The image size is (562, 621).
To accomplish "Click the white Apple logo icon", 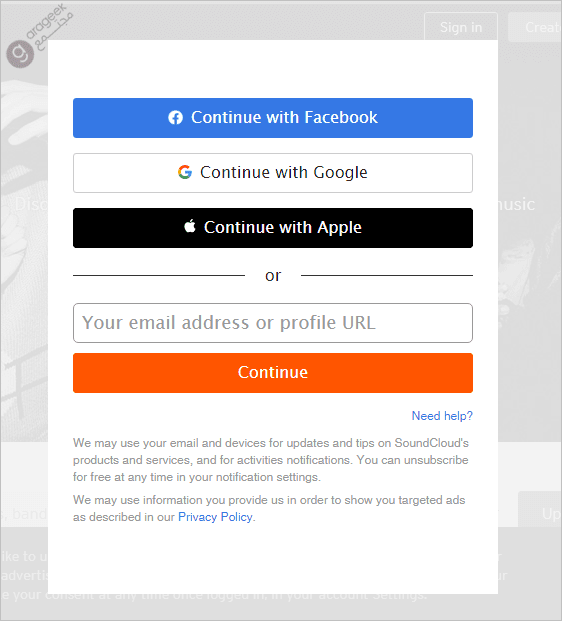I will (x=190, y=226).
